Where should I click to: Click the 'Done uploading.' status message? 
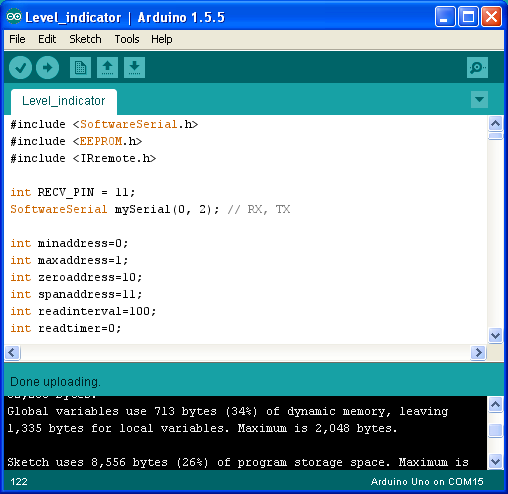(x=55, y=382)
